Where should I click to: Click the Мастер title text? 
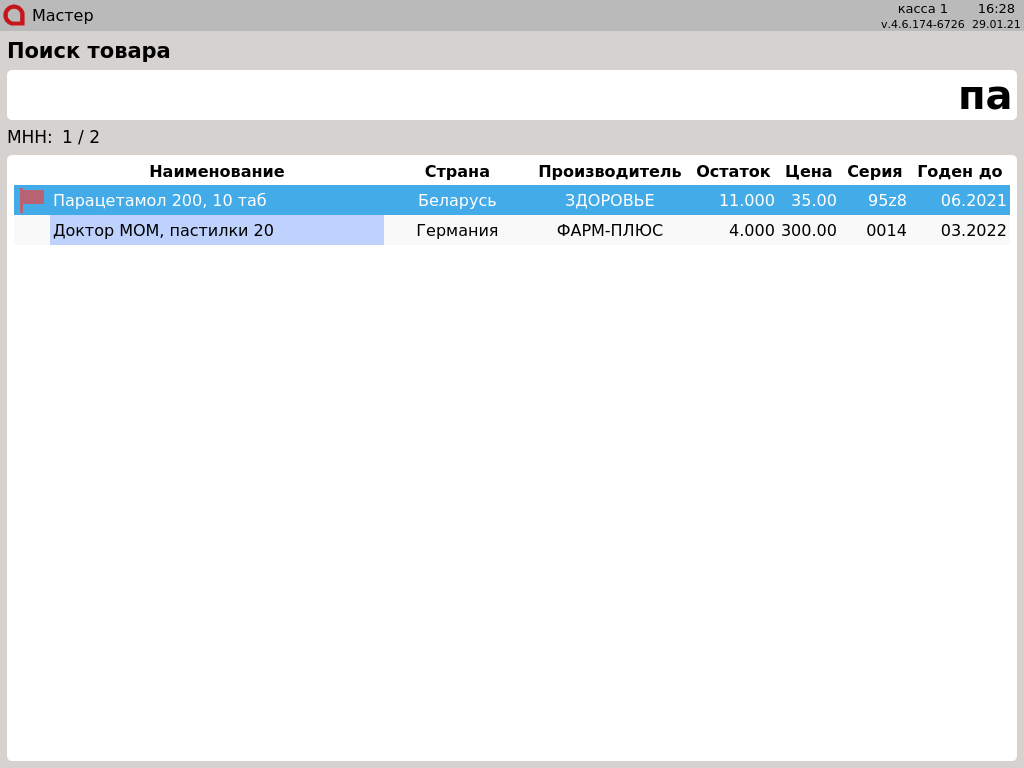pos(62,15)
